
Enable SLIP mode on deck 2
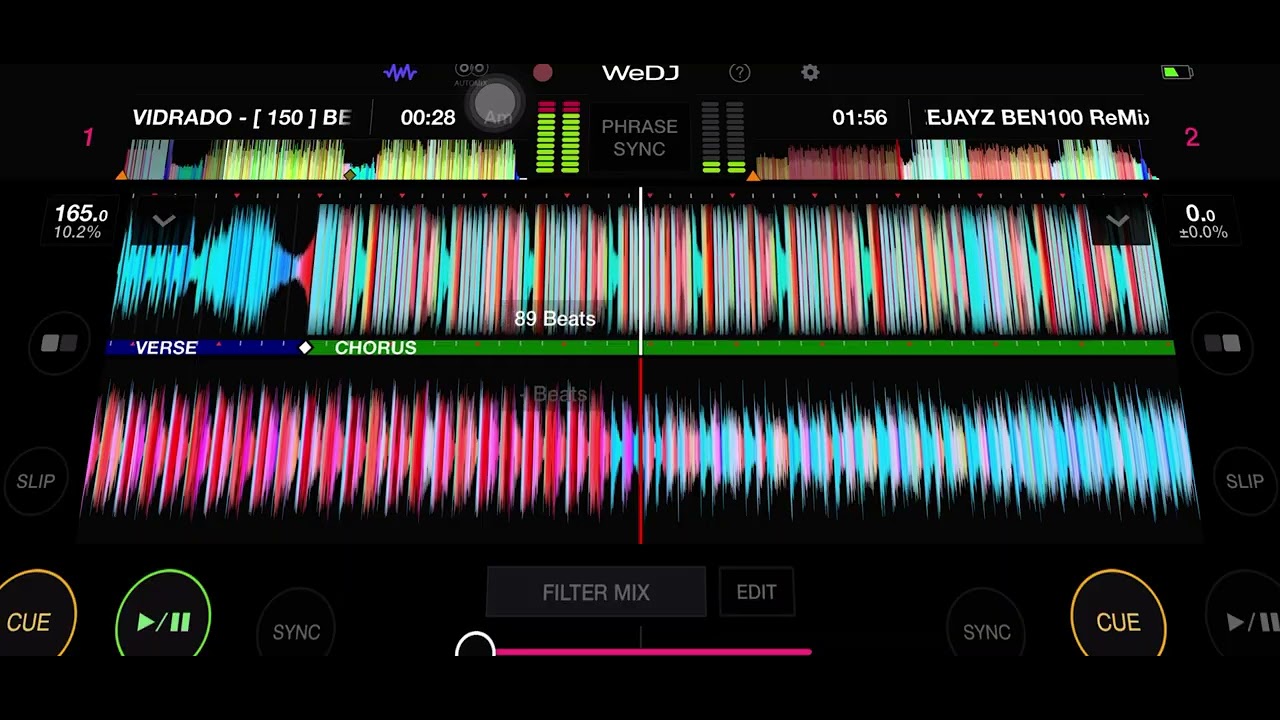click(x=1245, y=482)
